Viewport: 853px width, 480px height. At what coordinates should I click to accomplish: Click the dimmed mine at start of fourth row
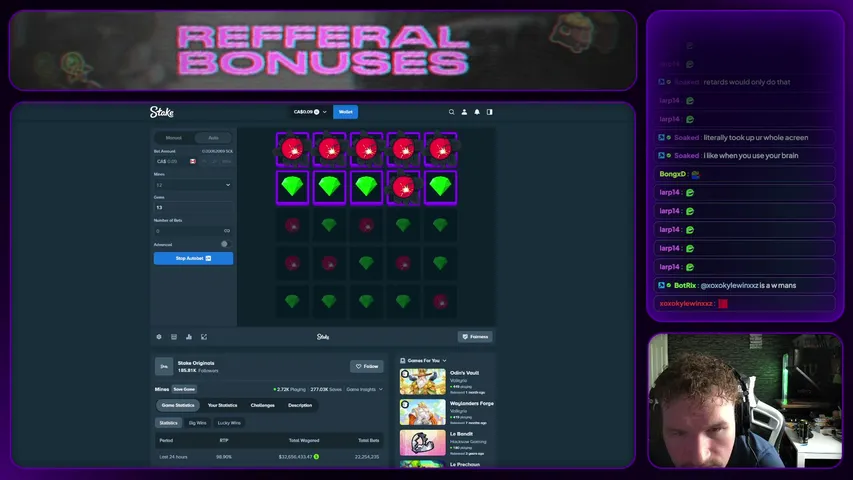[x=292, y=263]
